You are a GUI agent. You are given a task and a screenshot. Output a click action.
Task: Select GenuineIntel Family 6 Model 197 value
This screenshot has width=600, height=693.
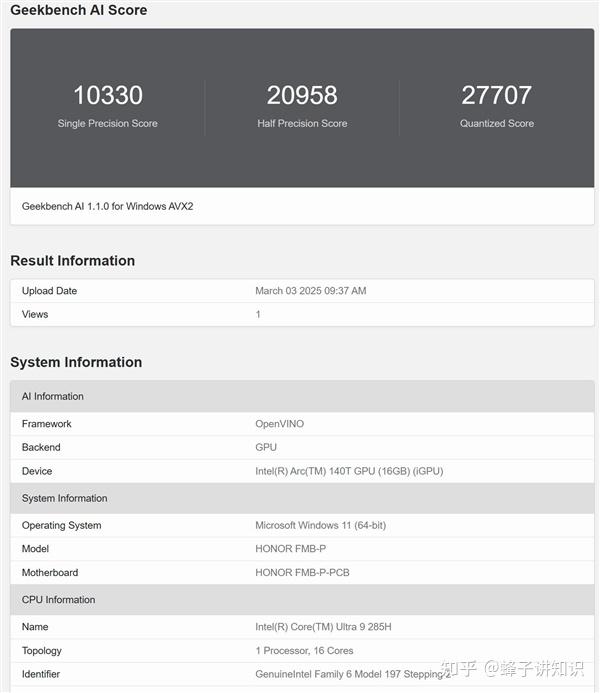click(x=353, y=674)
